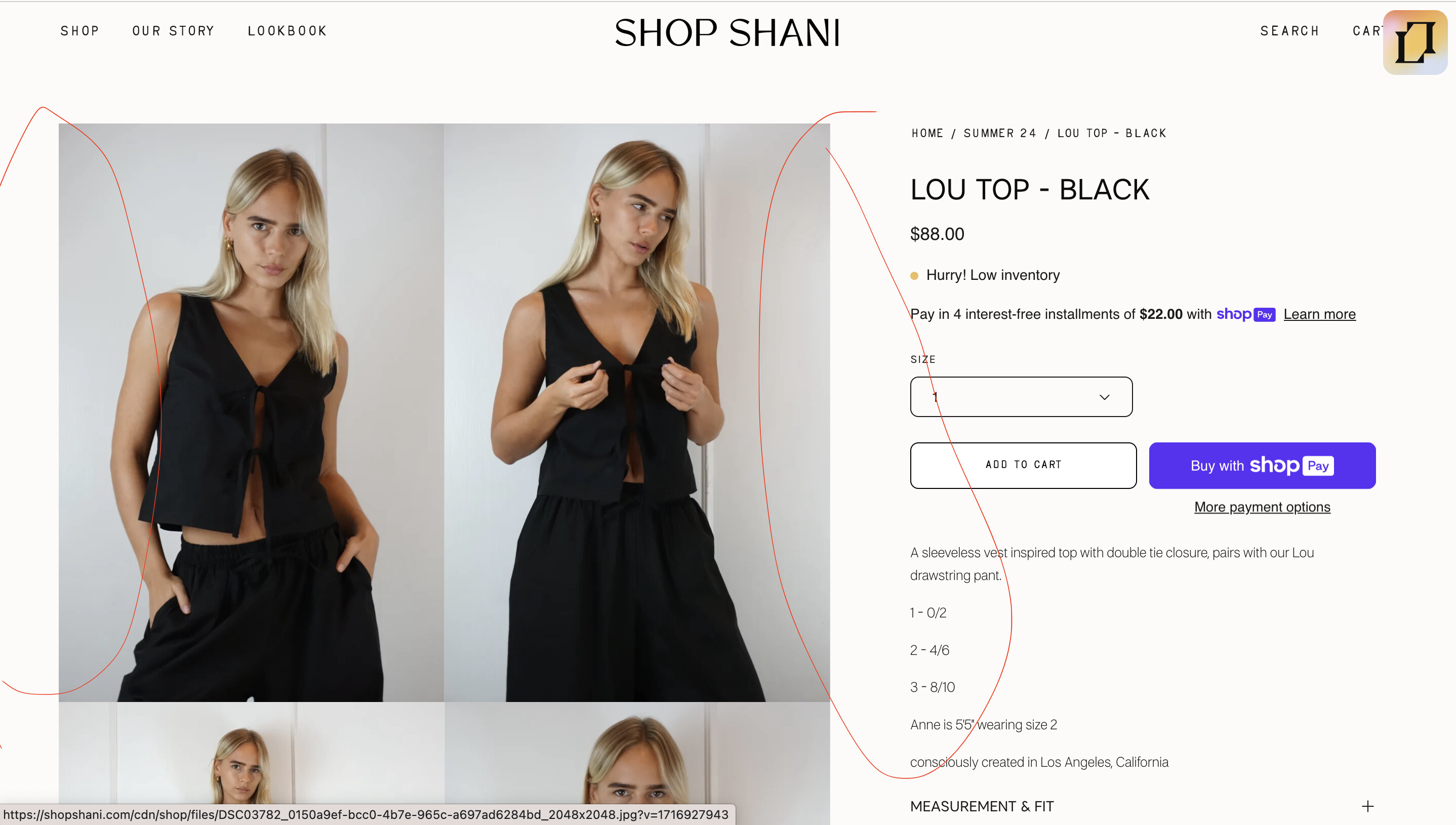This screenshot has width=1456, height=825.
Task: Click ADD TO CART button
Action: (x=1023, y=465)
